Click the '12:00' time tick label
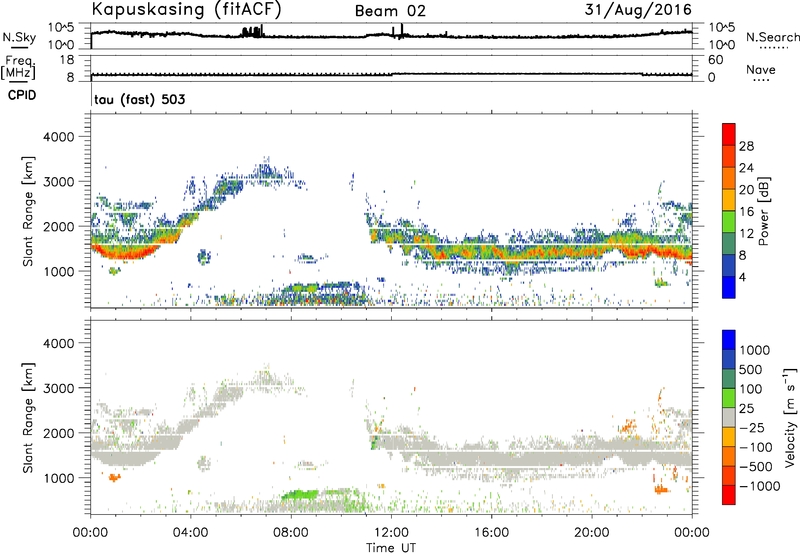 coord(391,533)
